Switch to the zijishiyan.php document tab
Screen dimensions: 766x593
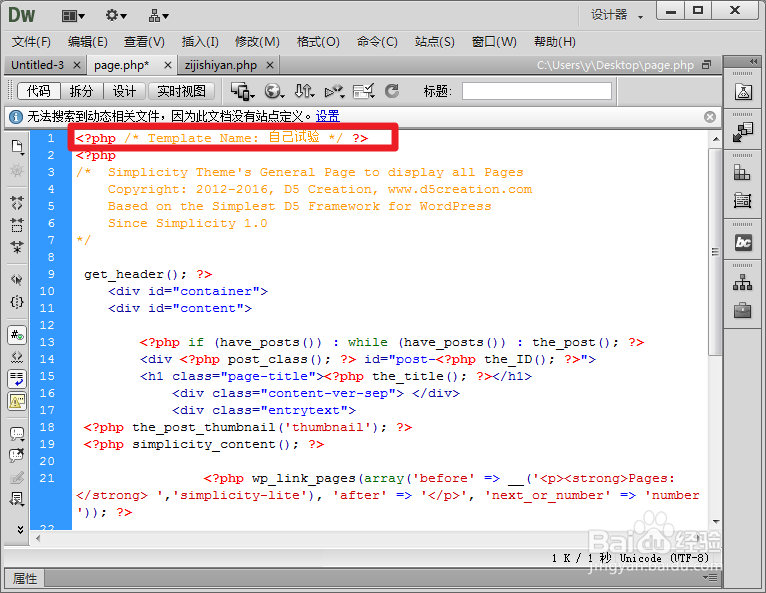click(x=221, y=65)
